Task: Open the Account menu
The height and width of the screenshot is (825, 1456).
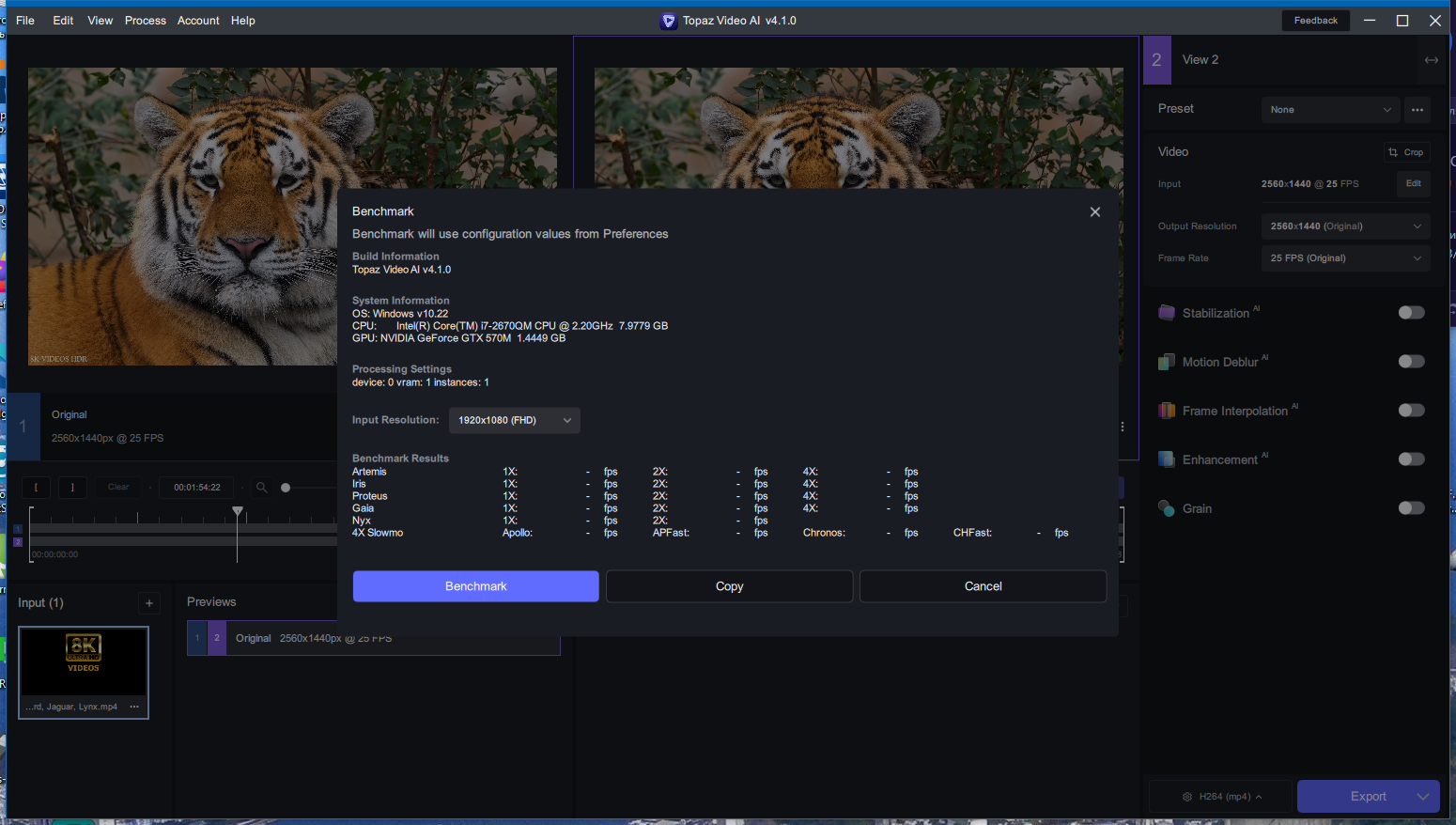Action: 198,21
